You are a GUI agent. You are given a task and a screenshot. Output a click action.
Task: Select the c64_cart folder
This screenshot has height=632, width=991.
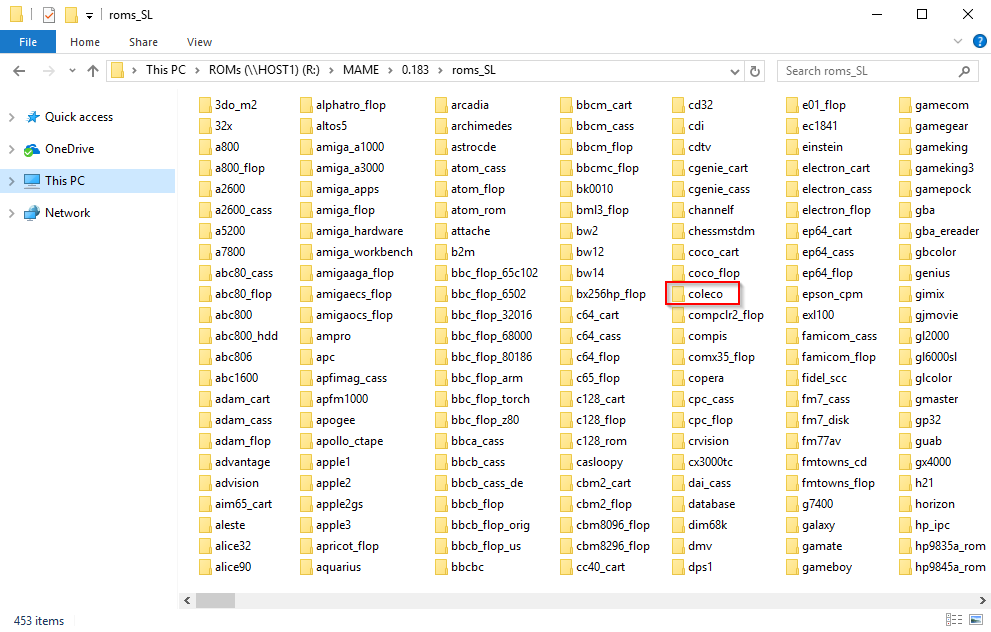click(590, 315)
